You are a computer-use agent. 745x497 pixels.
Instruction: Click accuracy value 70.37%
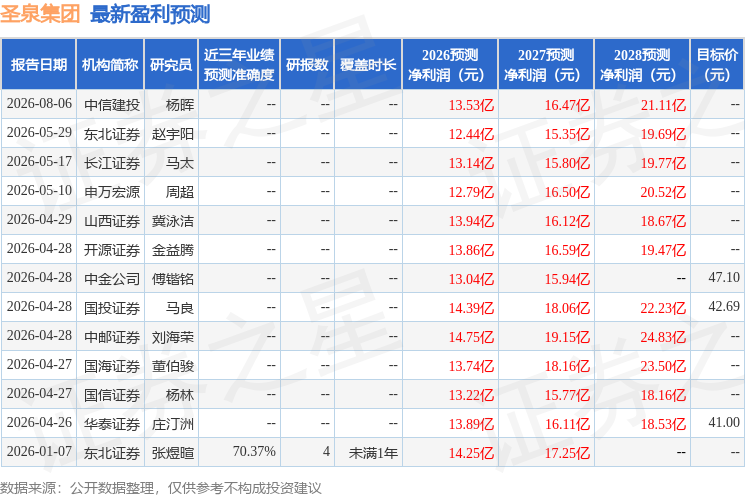click(x=254, y=451)
